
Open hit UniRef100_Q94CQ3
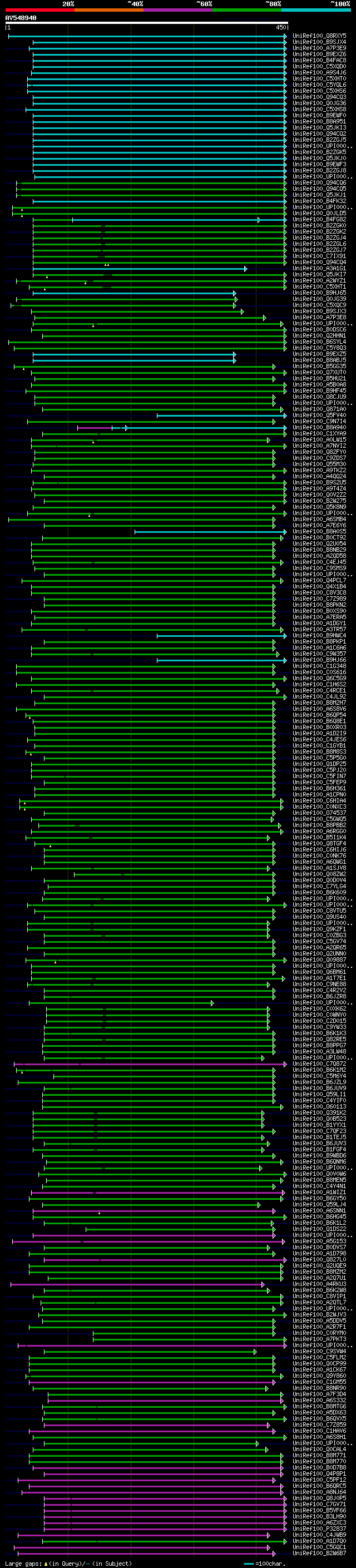[319, 97]
